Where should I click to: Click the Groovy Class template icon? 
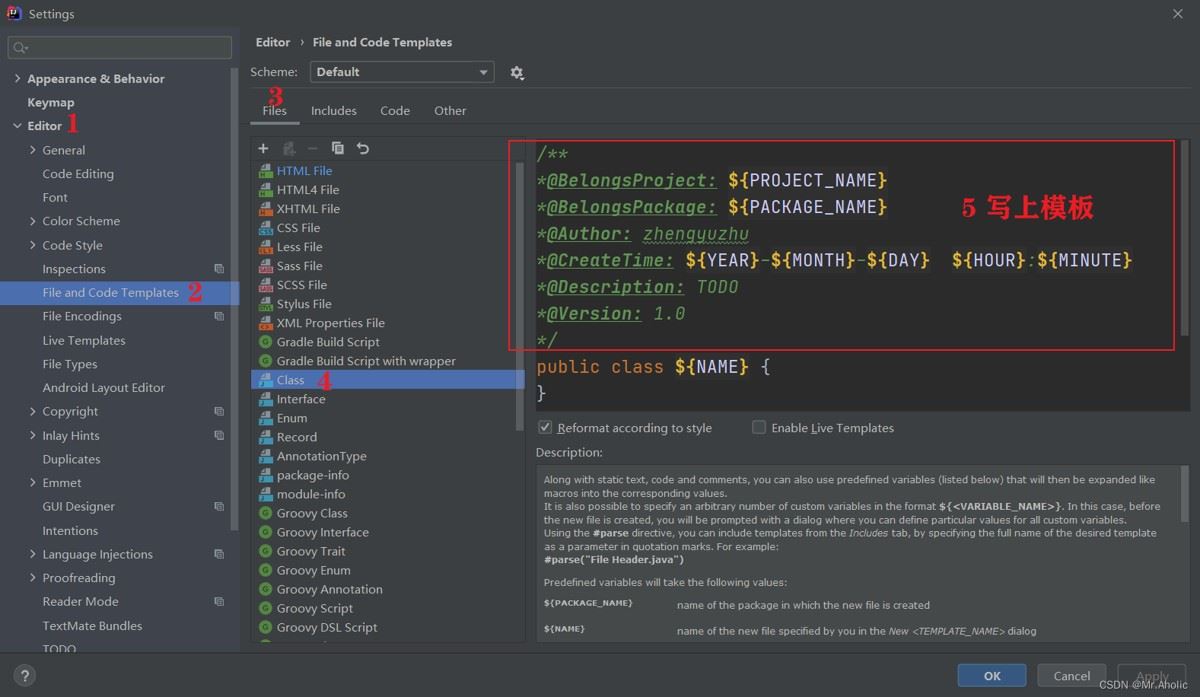266,513
